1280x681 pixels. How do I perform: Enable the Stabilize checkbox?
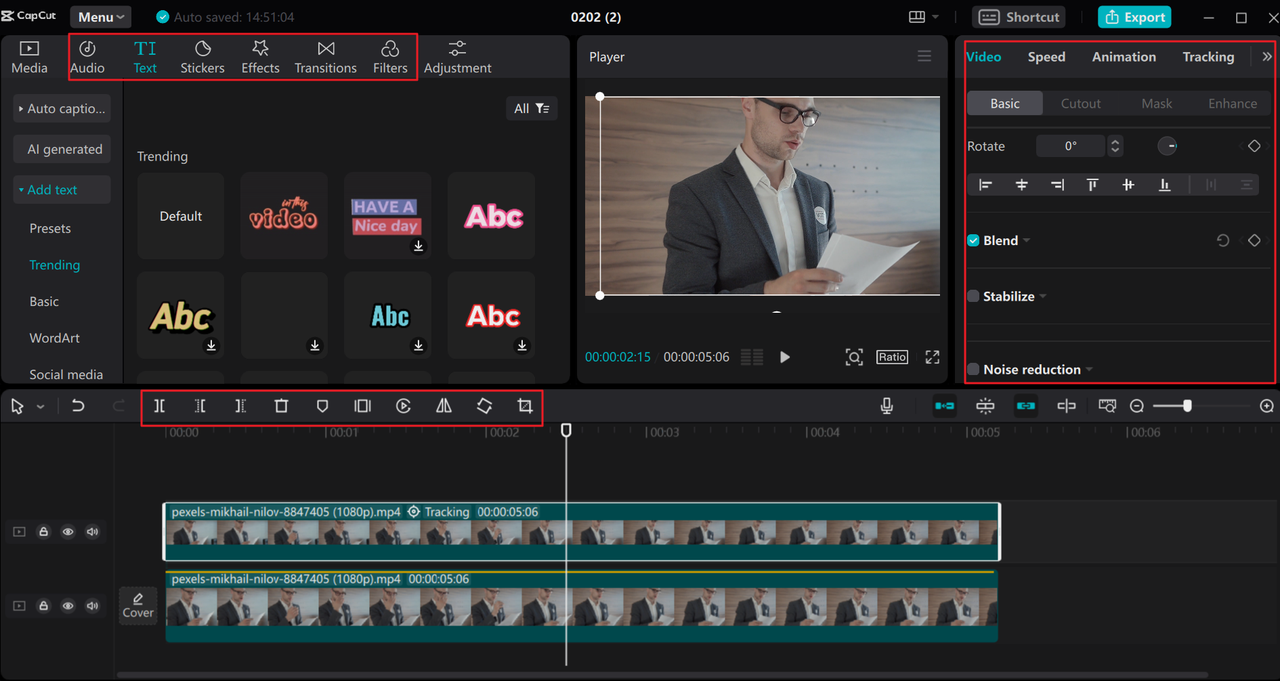coord(973,297)
